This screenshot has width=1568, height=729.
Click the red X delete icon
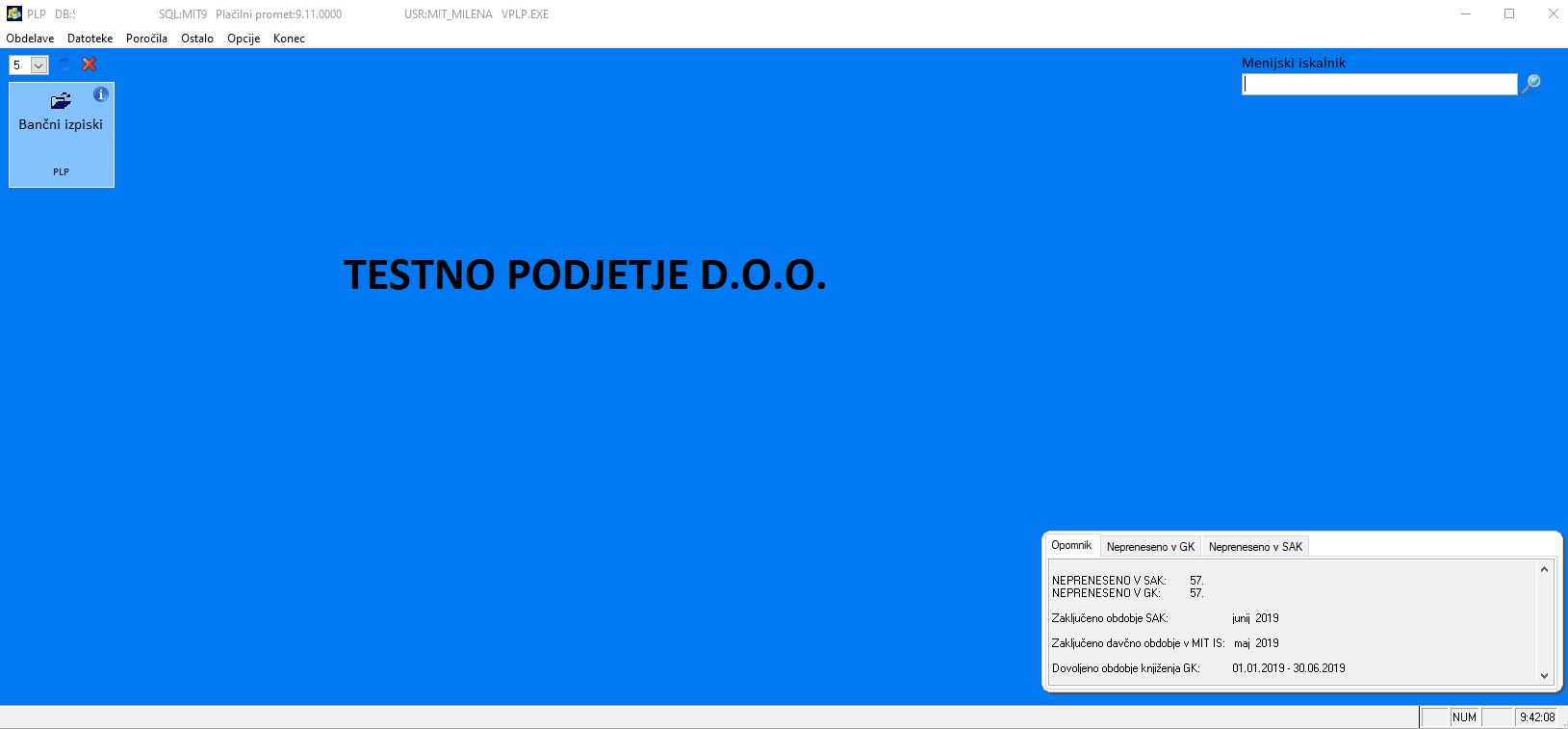(x=90, y=65)
